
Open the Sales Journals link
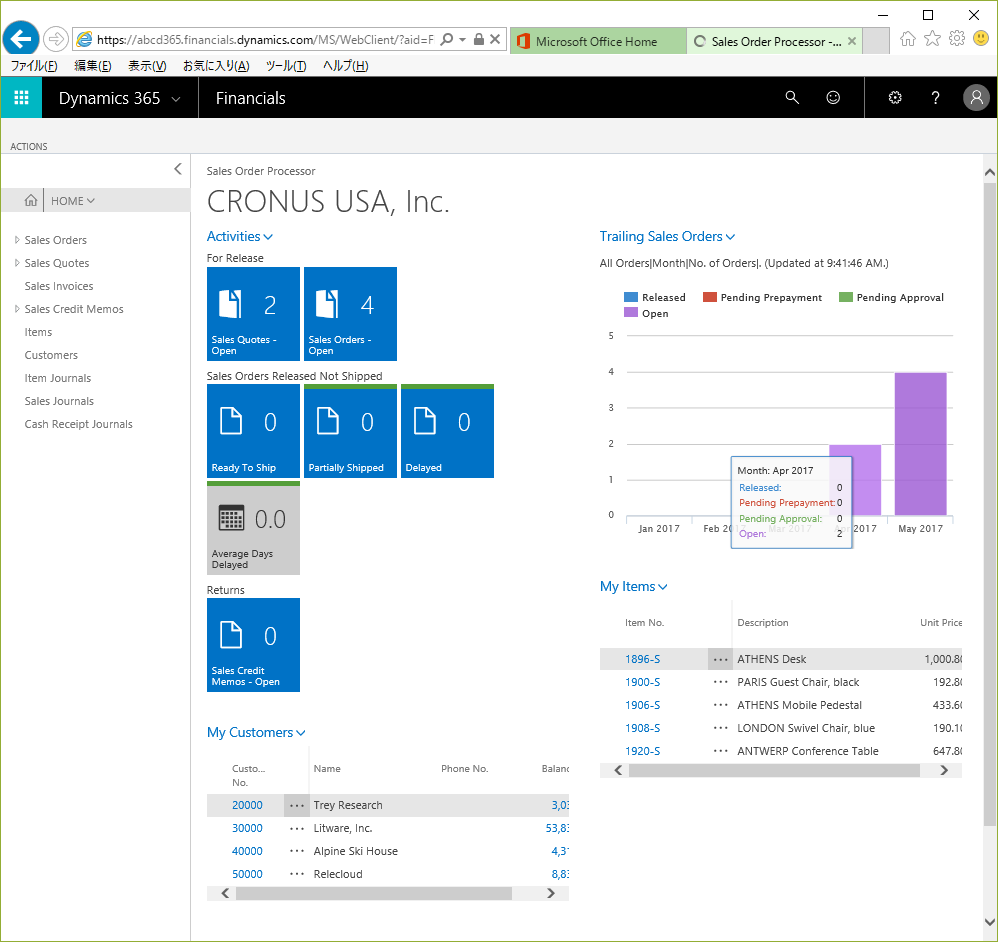[59, 400]
